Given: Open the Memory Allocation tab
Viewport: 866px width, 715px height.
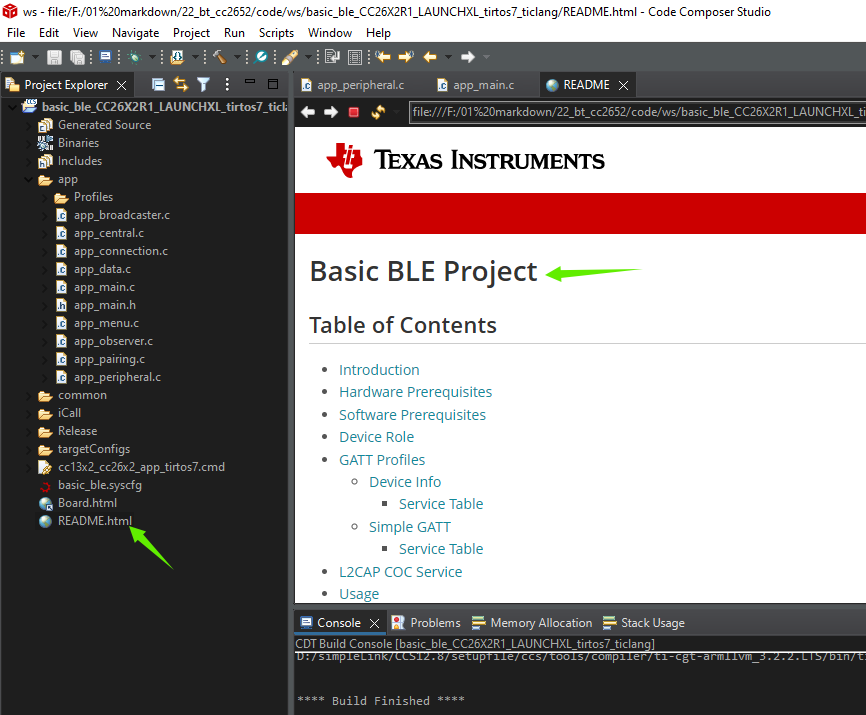Looking at the screenshot, I should click(532, 623).
